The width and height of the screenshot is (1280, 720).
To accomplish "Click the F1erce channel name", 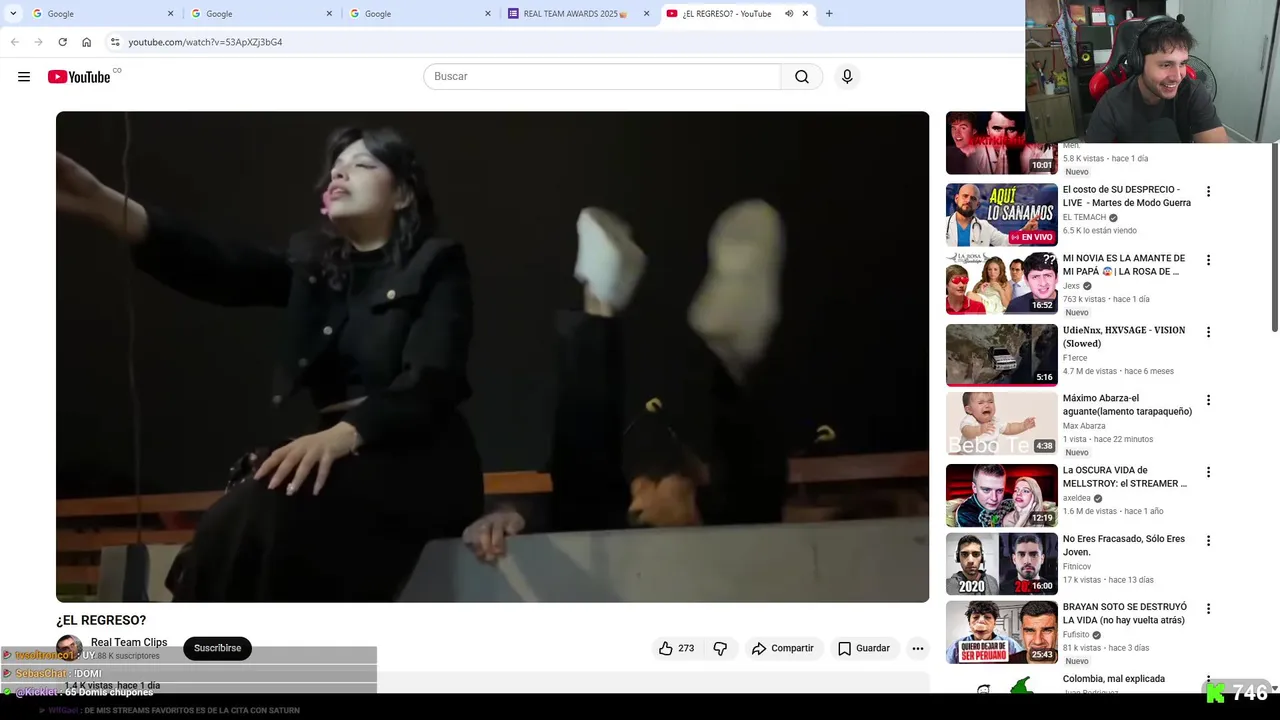I will [1075, 358].
